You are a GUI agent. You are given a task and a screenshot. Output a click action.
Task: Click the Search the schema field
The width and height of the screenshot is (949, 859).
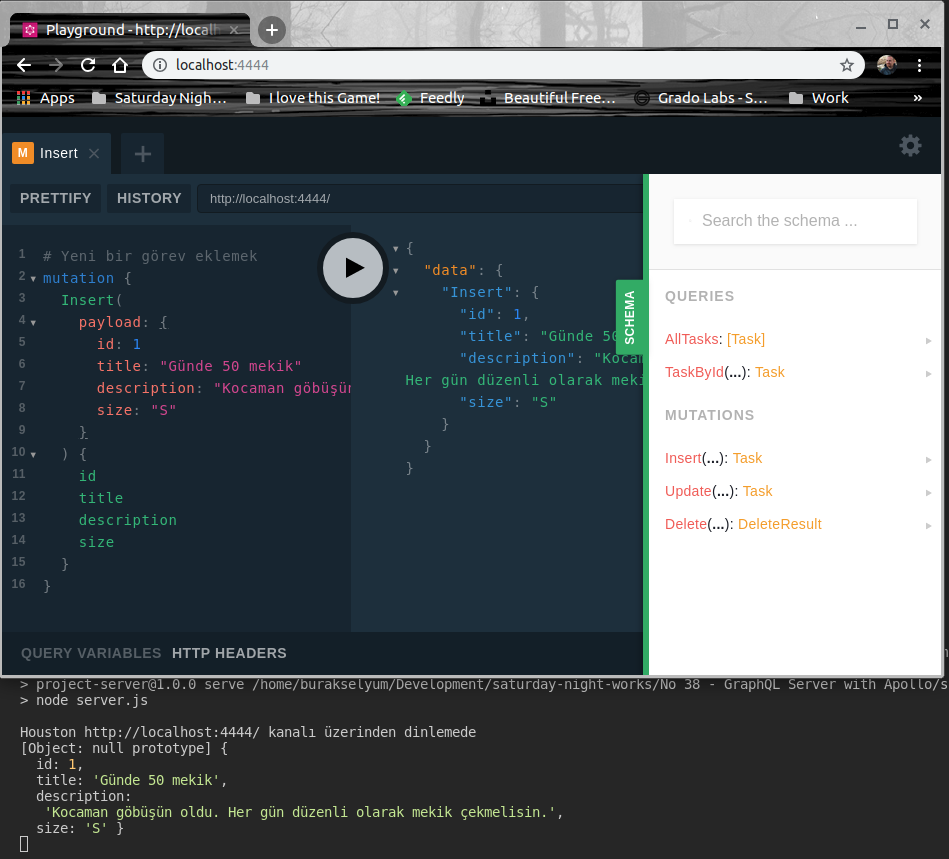click(795, 221)
